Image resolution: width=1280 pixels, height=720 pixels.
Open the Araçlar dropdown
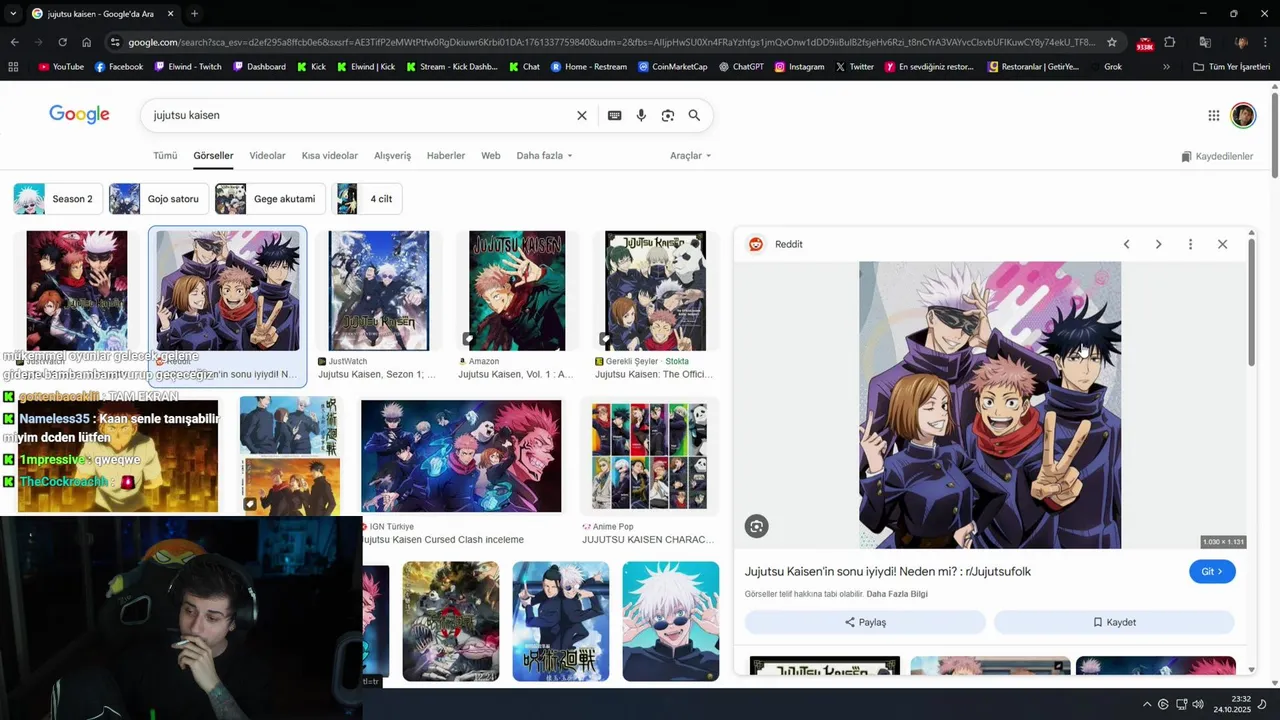(x=690, y=156)
